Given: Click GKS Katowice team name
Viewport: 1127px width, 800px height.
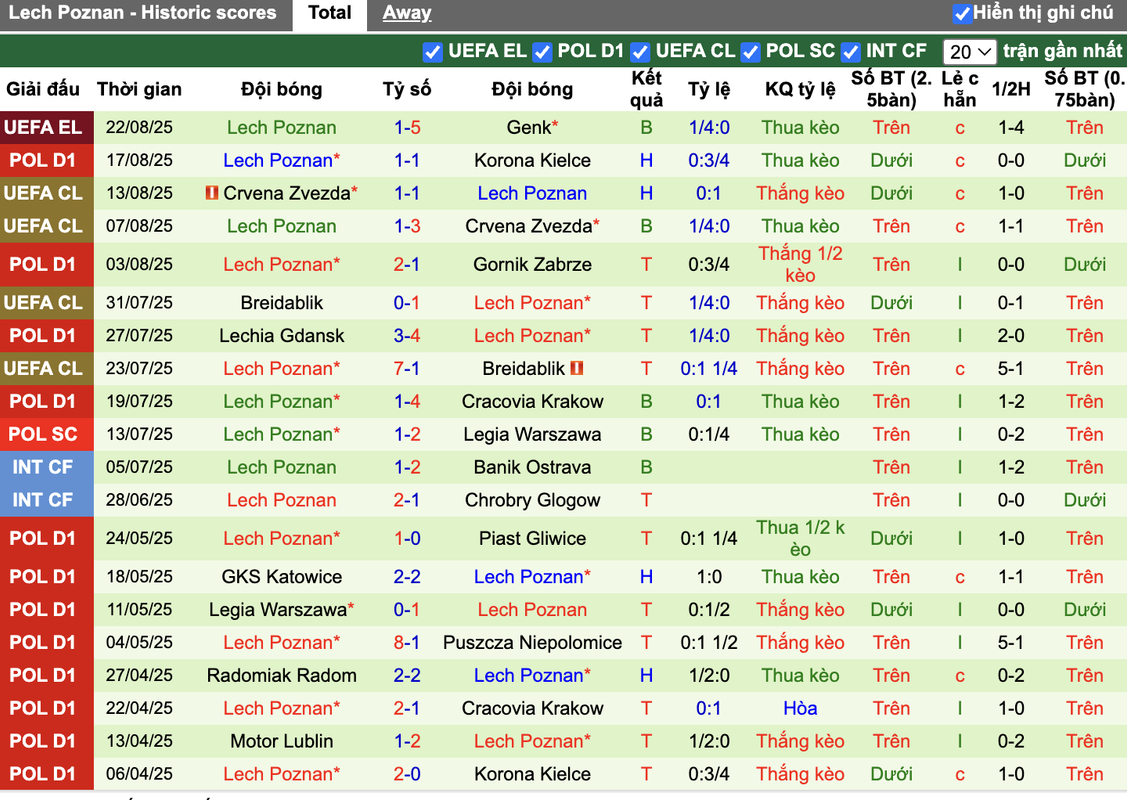Looking at the screenshot, I should click(282, 576).
